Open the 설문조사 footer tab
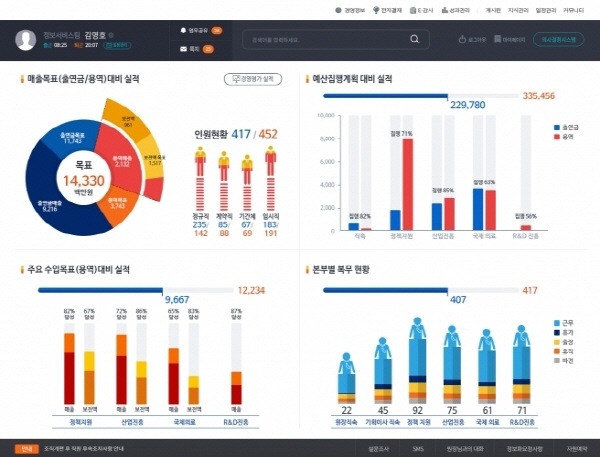The image size is (600, 457). [x=378, y=449]
